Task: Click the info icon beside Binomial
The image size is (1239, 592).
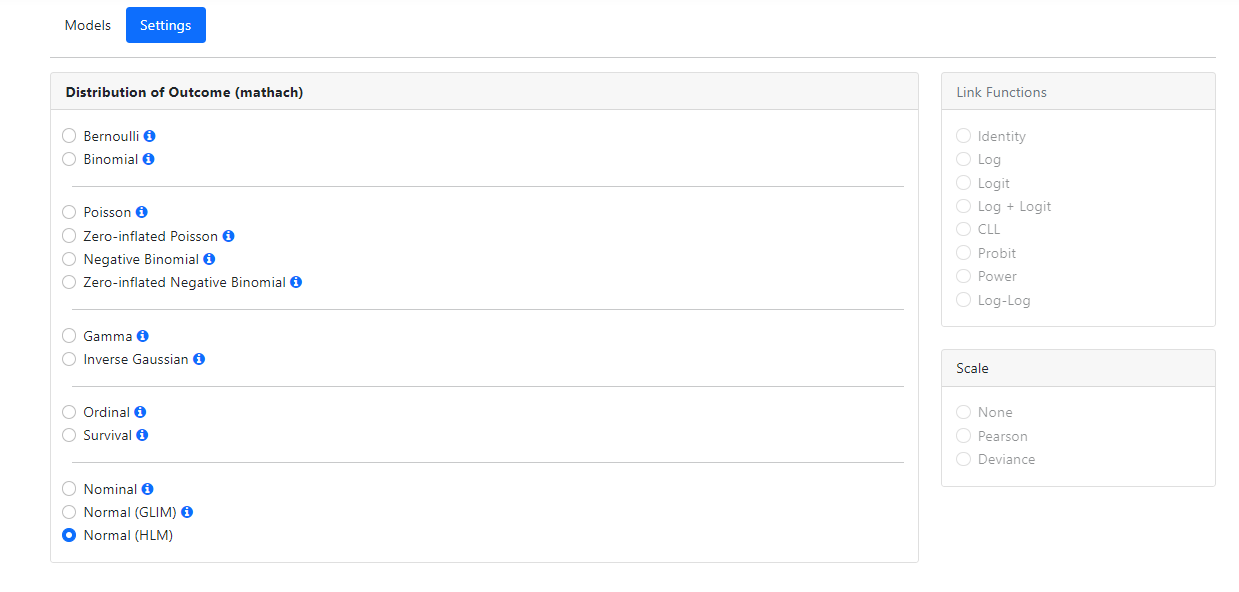Action: pyautogui.click(x=148, y=159)
